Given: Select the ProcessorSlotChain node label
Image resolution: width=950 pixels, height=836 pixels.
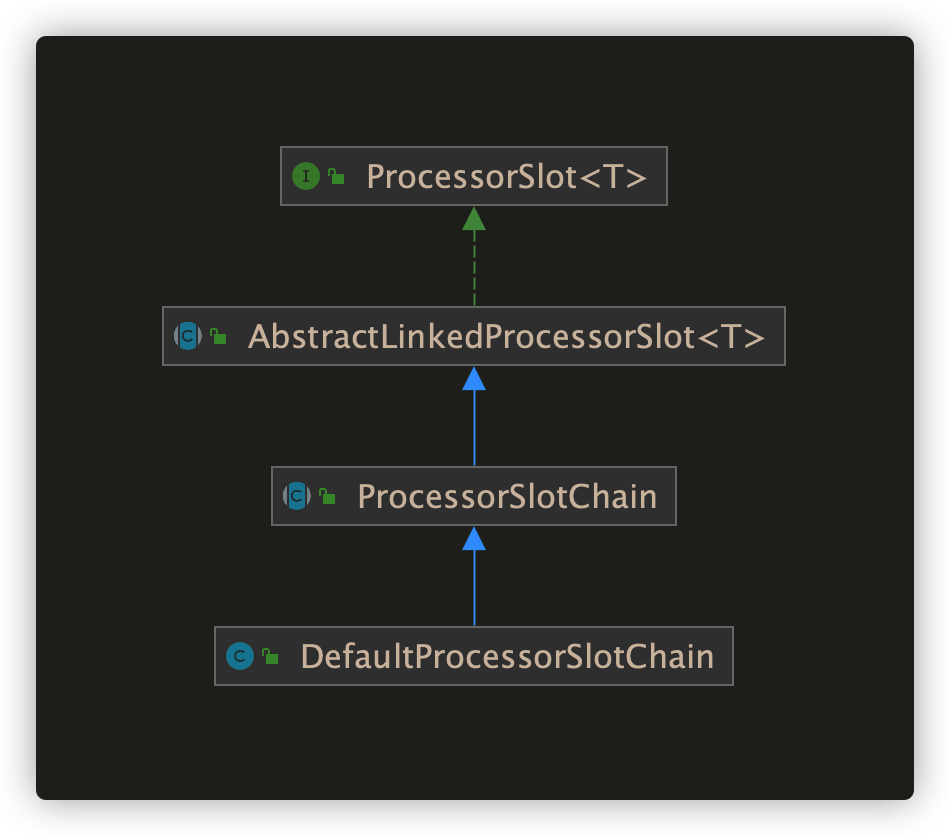Looking at the screenshot, I should (507, 497).
